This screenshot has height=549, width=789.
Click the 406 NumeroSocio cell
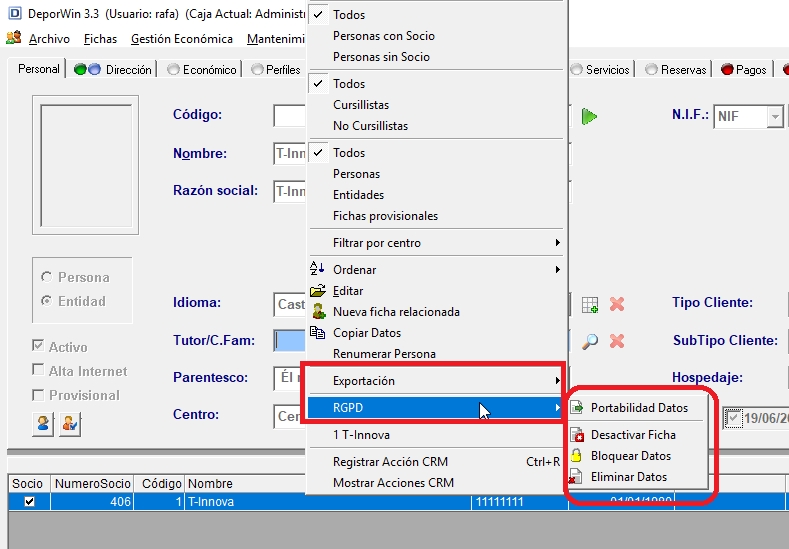coord(92,502)
